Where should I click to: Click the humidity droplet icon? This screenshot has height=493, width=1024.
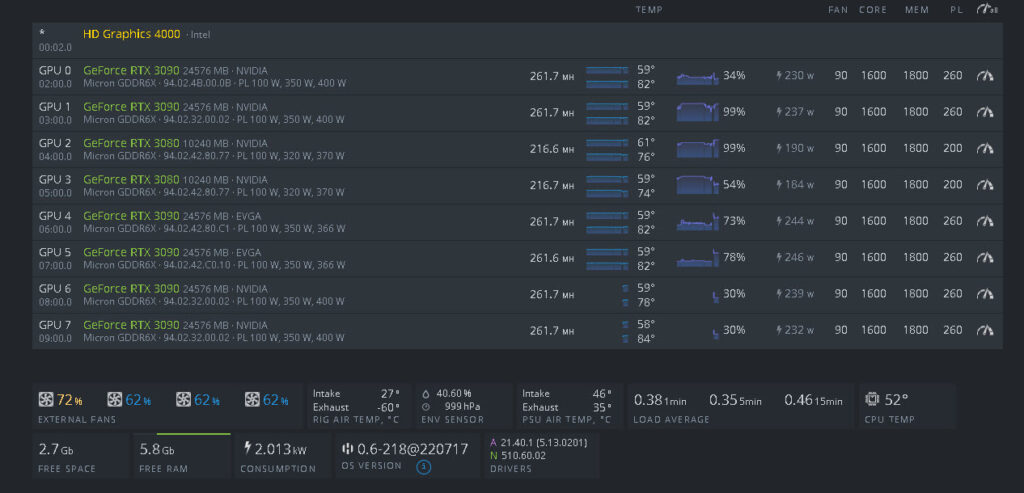(426, 394)
